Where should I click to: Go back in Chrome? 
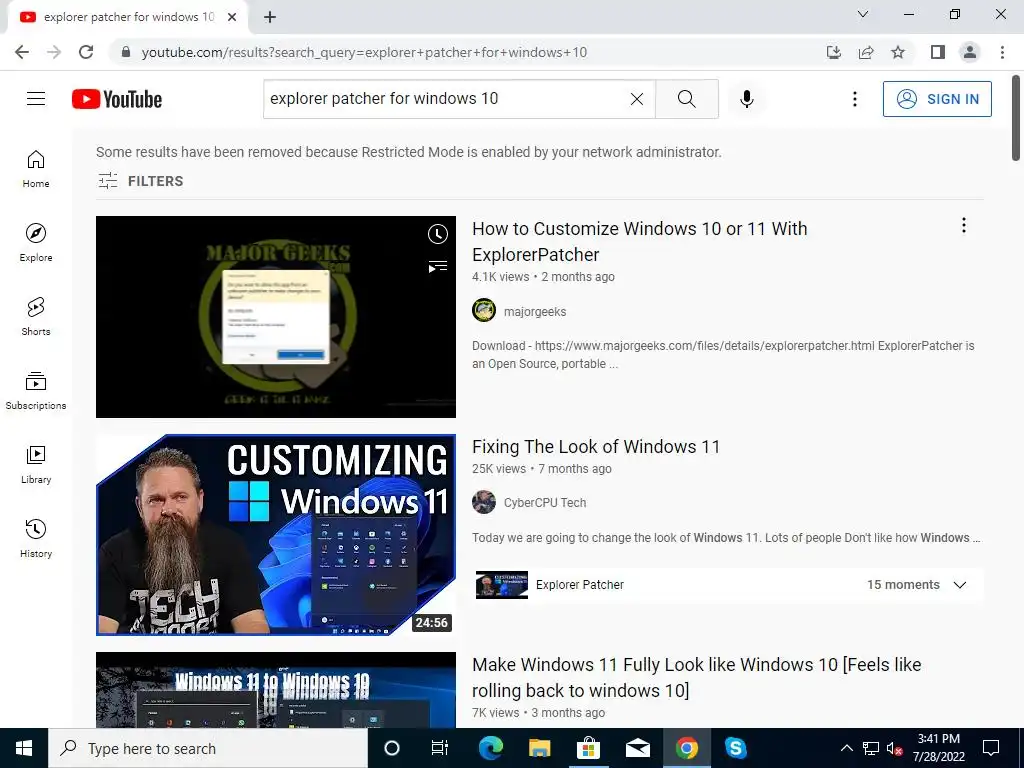22,52
